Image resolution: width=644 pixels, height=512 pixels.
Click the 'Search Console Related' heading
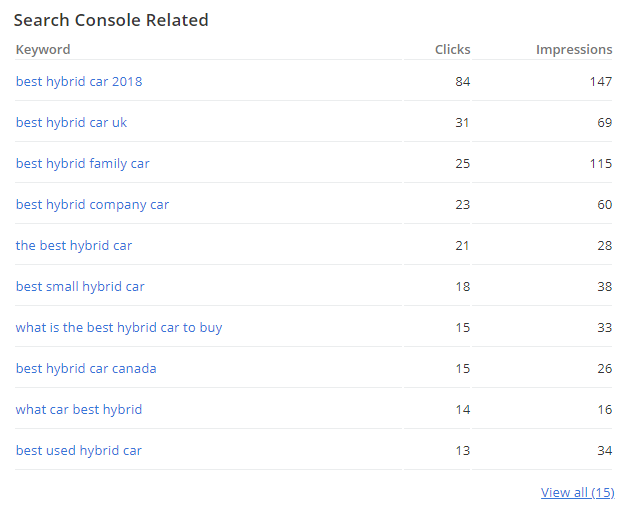111,20
